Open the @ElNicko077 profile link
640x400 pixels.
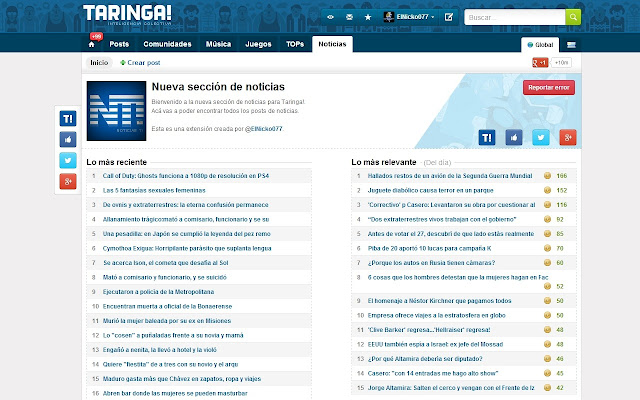click(264, 129)
